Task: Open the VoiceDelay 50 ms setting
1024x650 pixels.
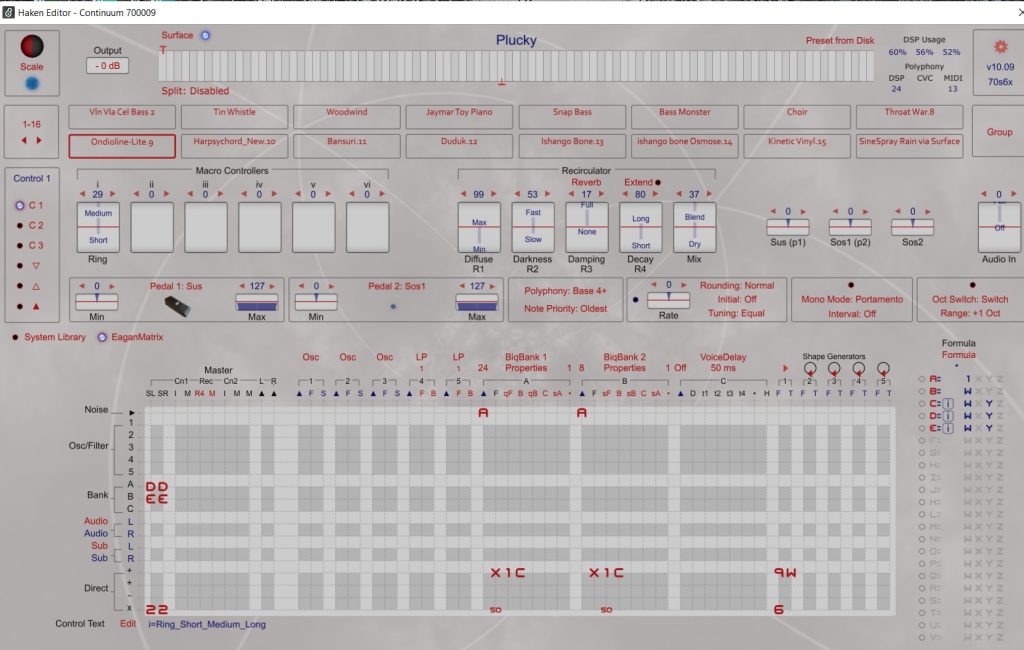Action: coord(723,363)
